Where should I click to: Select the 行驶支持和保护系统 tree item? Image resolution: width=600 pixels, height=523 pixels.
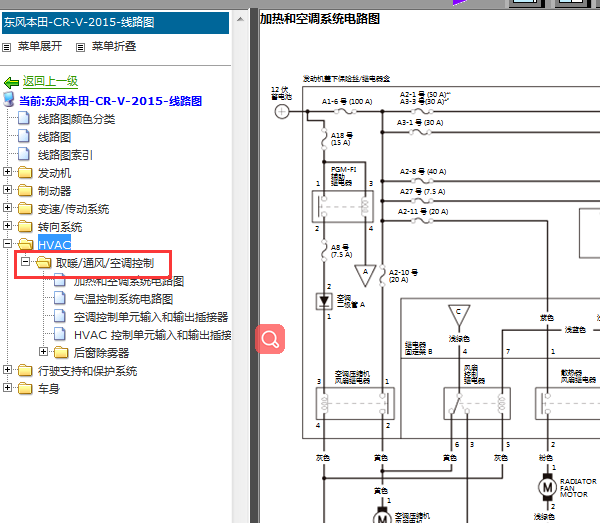click(x=87, y=371)
